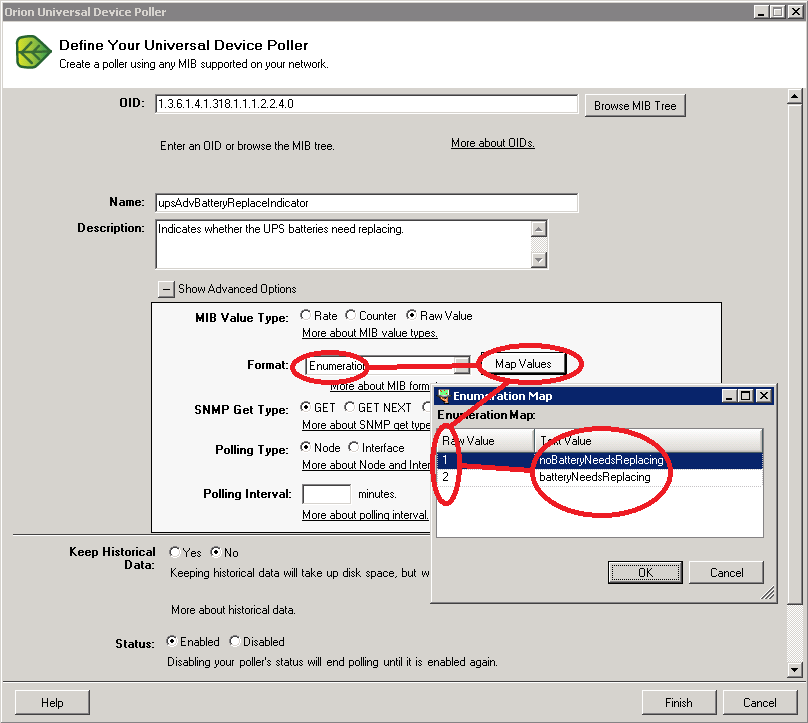The width and height of the screenshot is (808, 723).
Task: Click main window scrollbar up arrow
Action: point(794,96)
